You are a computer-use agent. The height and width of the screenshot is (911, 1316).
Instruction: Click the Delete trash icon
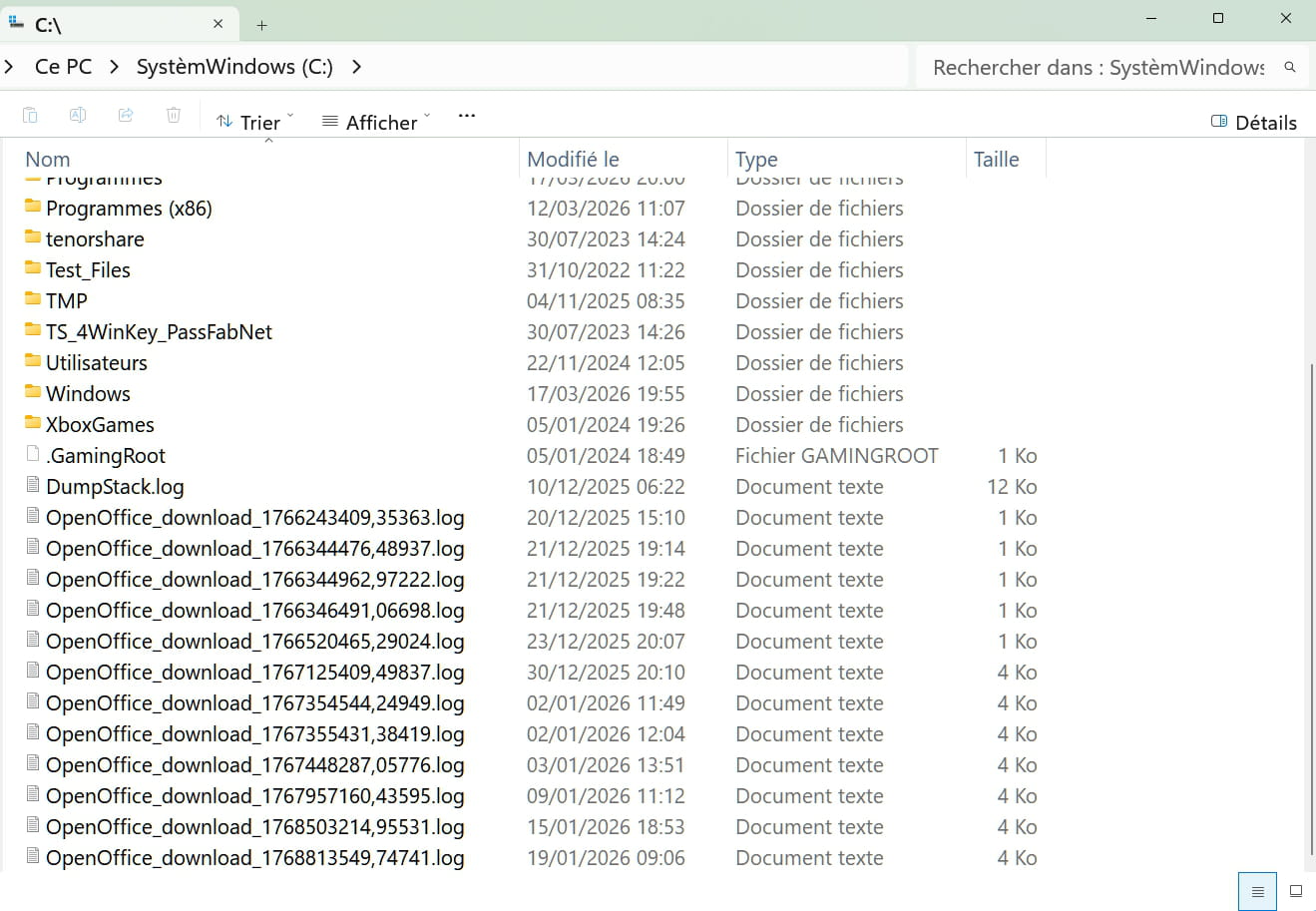point(174,116)
